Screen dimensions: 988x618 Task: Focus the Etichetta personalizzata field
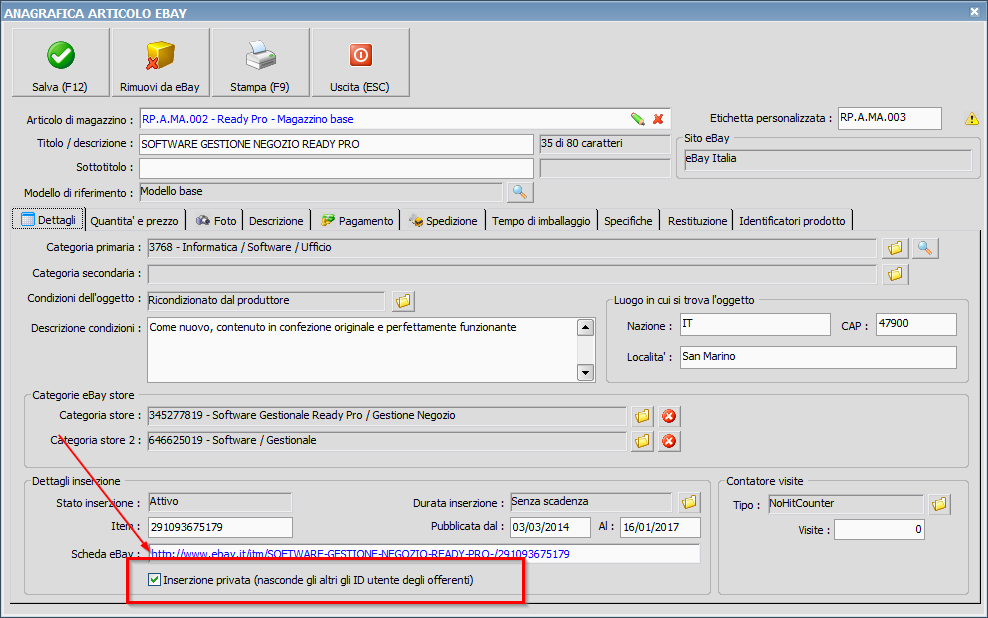[890, 118]
